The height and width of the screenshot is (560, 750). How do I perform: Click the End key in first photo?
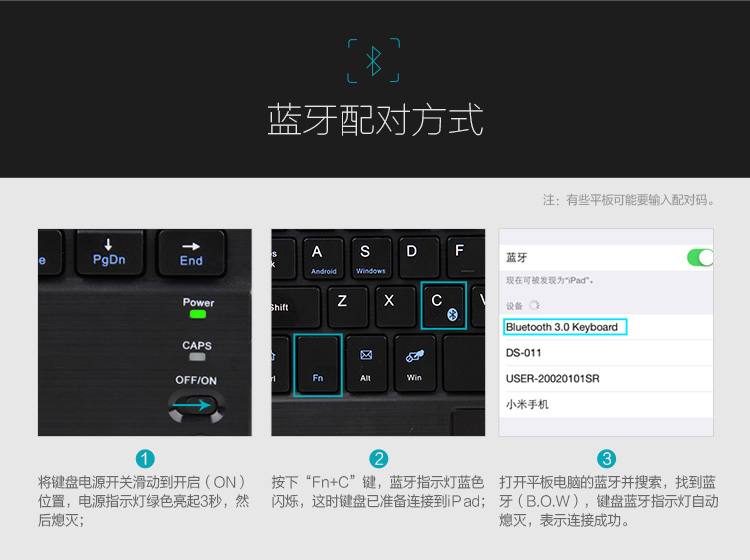click(191, 253)
